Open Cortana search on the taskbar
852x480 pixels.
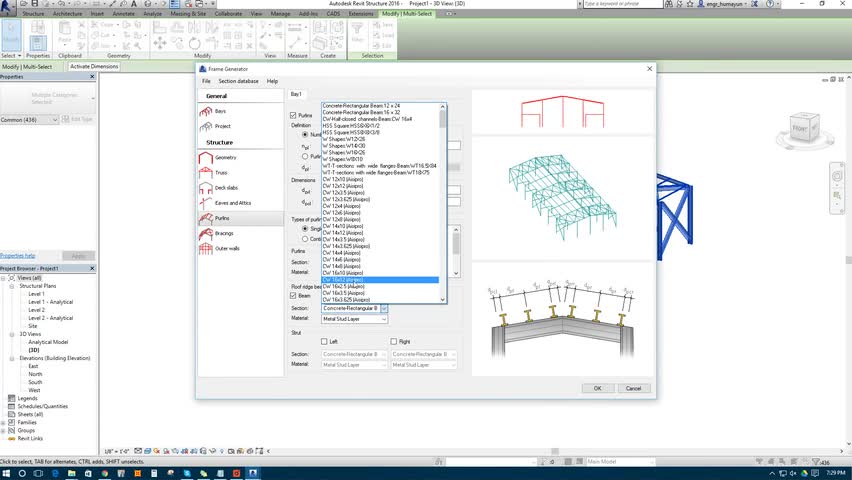point(22,473)
